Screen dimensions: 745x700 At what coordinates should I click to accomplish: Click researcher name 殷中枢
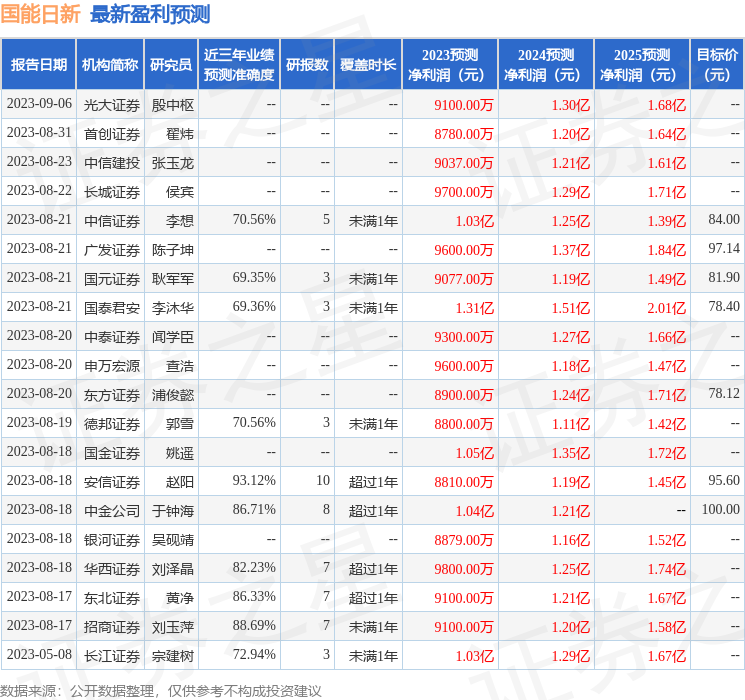(x=173, y=105)
